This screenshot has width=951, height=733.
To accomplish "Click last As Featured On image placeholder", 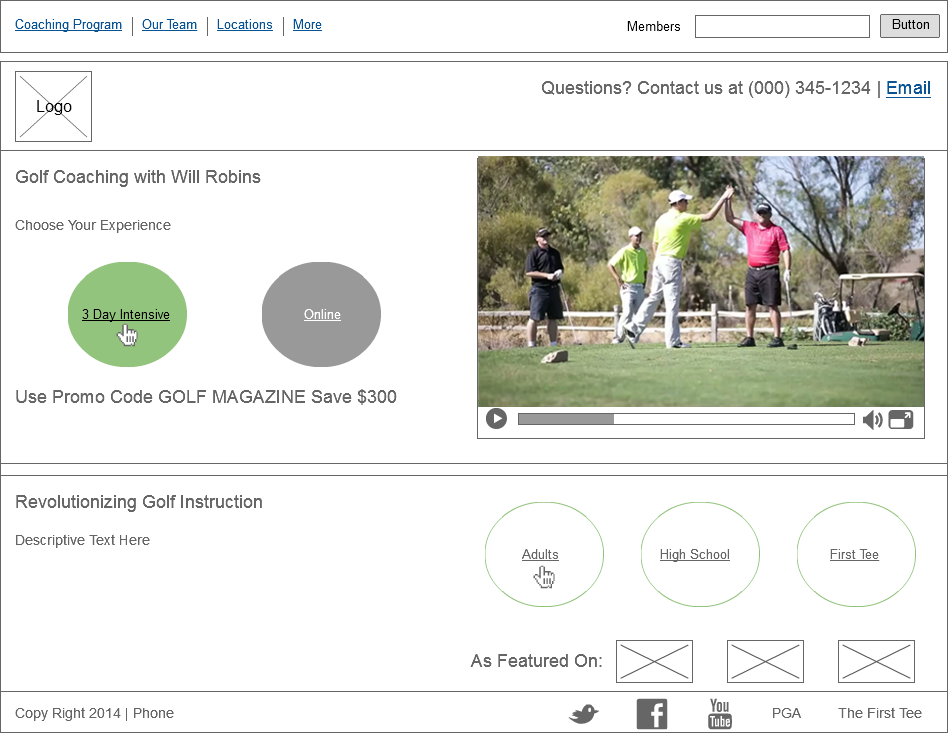I will (x=876, y=661).
